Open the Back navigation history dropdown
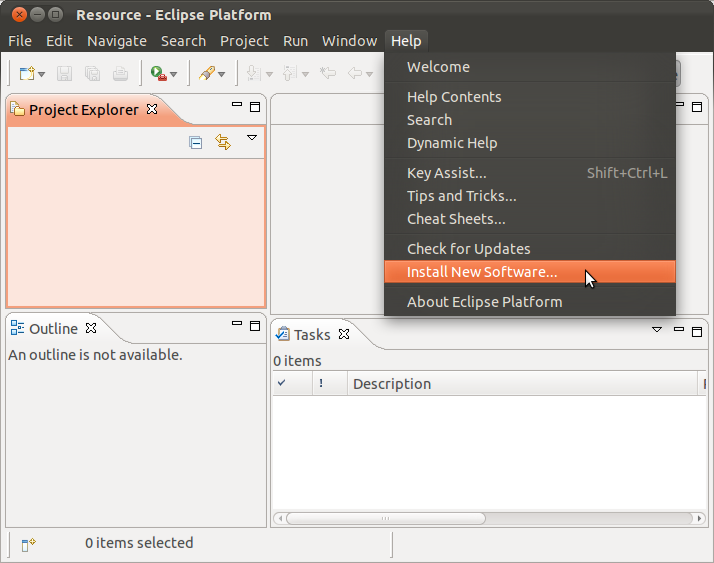Image resolution: width=714 pixels, height=563 pixels. [369, 74]
